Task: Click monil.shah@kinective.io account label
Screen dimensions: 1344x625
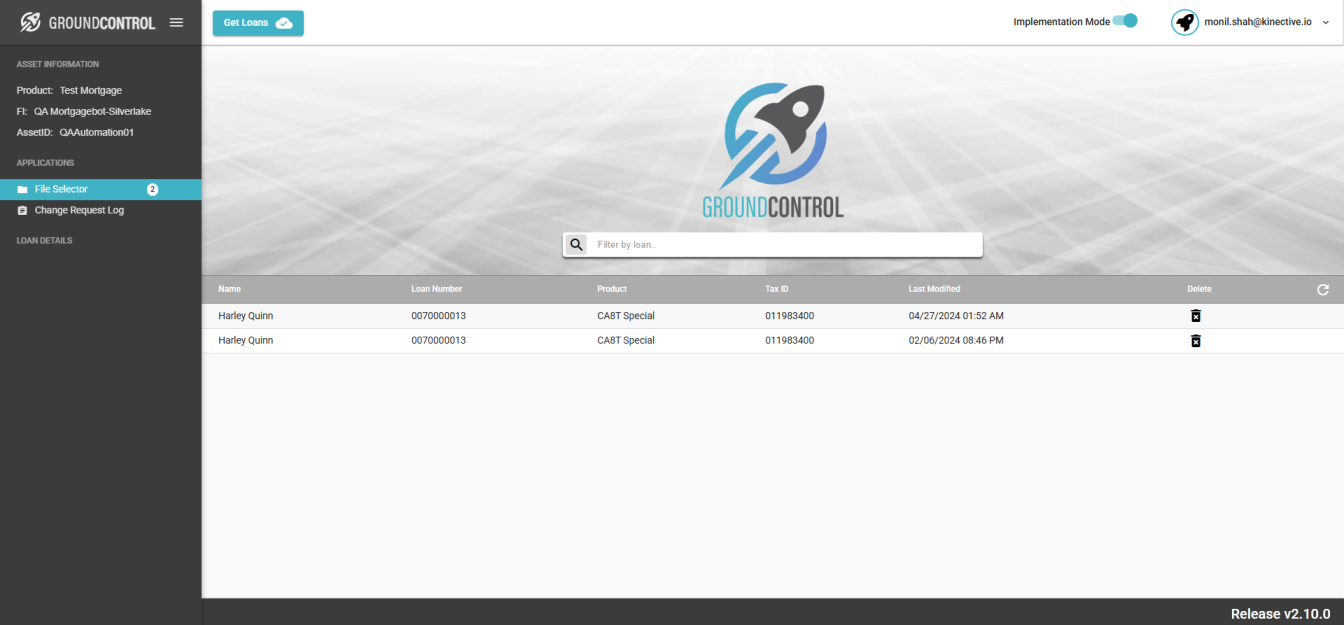Action: point(1258,22)
